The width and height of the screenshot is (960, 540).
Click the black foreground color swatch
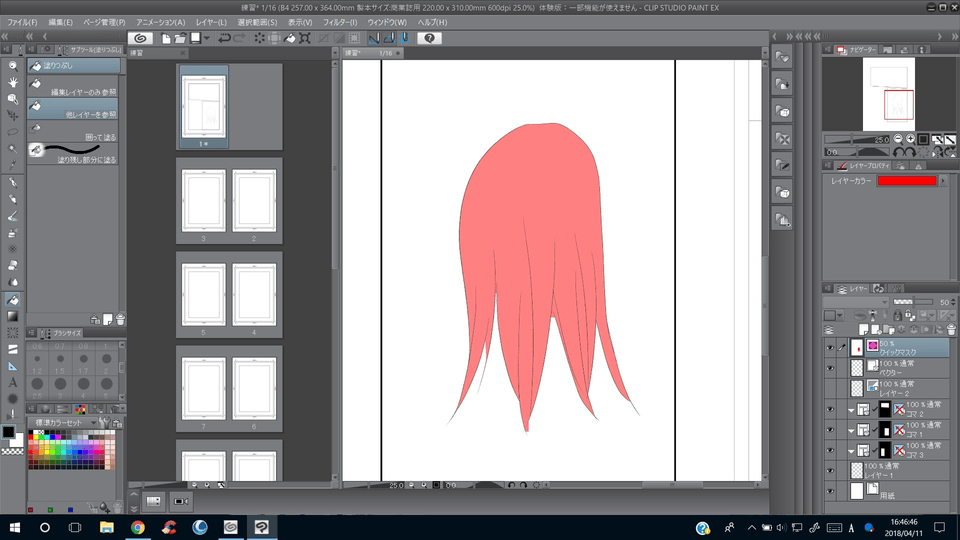coord(9,432)
